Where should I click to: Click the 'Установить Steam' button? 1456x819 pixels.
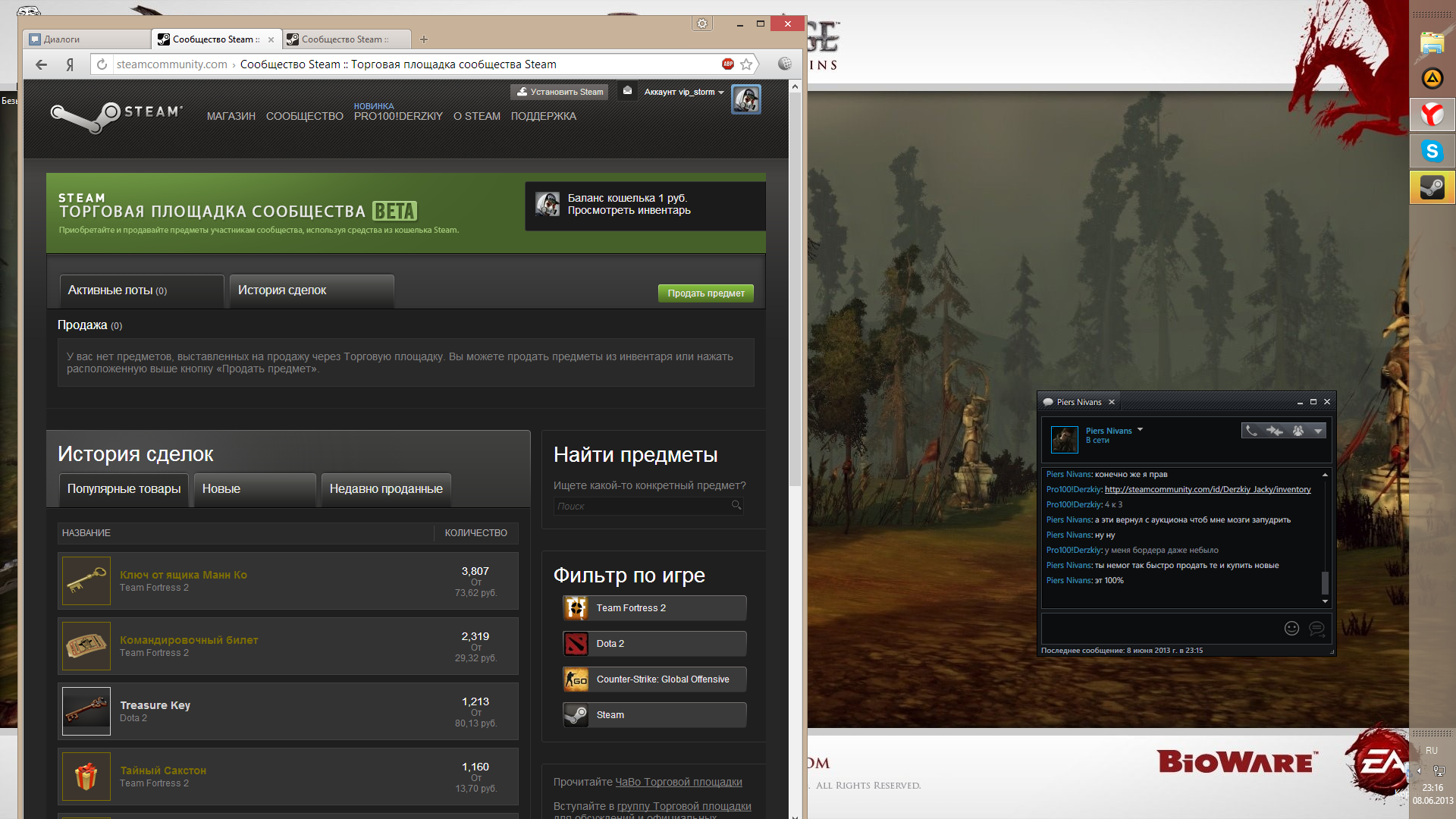pos(560,92)
